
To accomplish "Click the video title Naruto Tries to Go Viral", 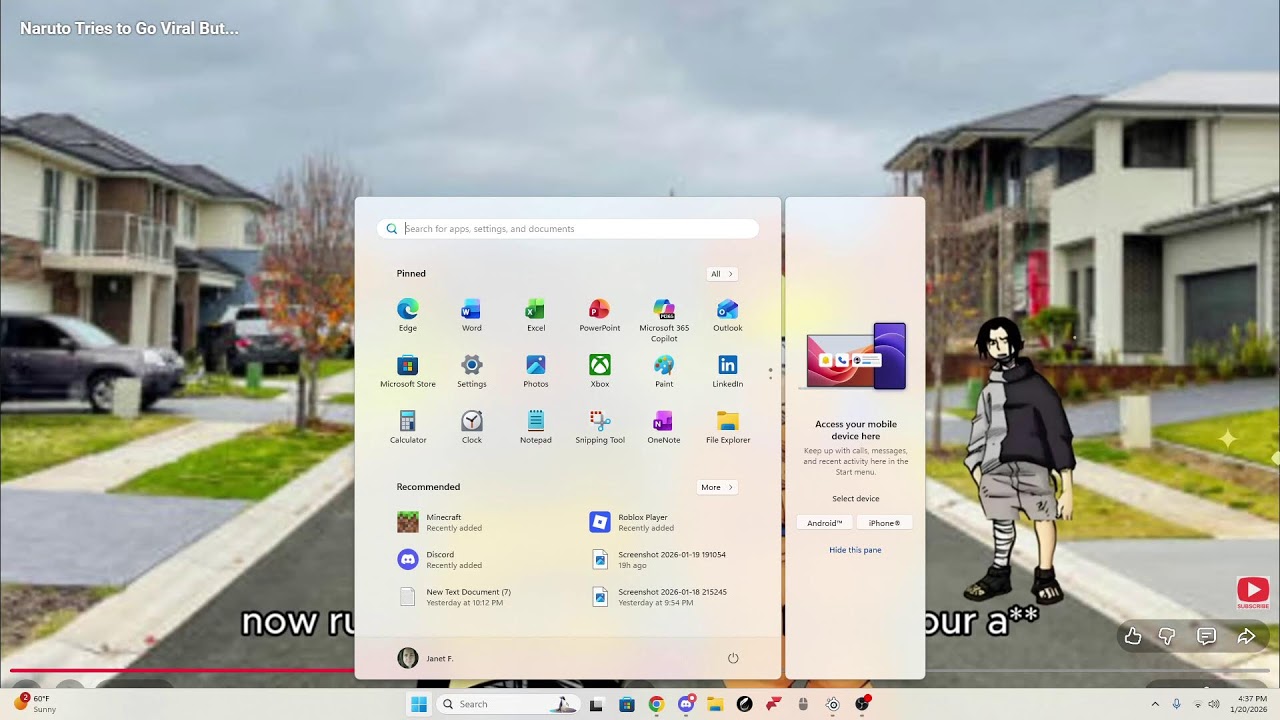I will pyautogui.click(x=129, y=28).
